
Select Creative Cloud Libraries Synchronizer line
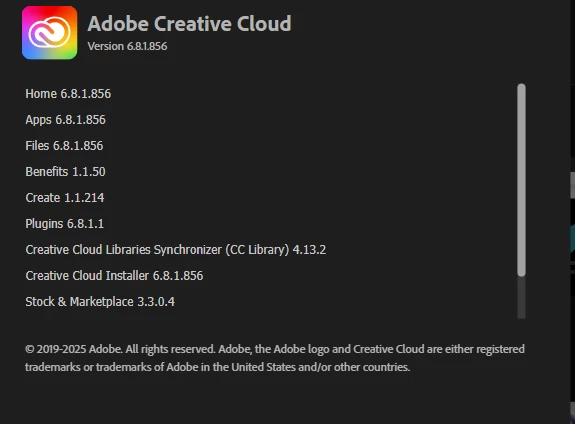(176, 250)
